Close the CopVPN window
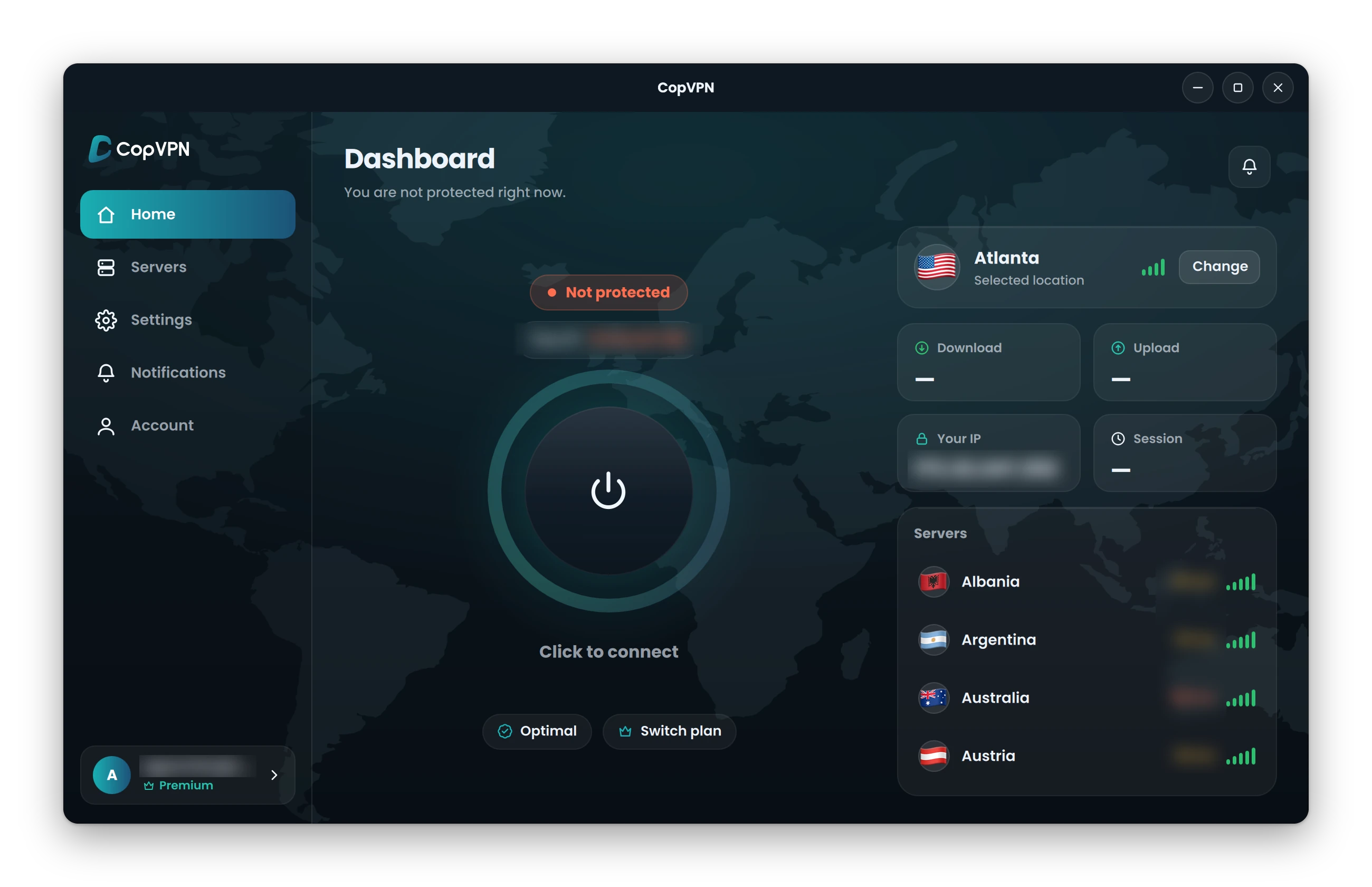 [x=1277, y=88]
